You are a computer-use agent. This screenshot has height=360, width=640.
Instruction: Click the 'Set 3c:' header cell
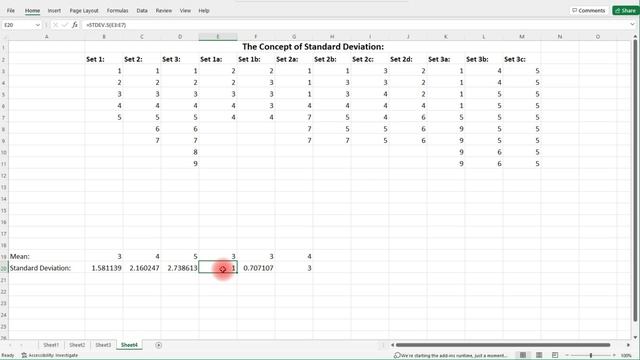point(522,59)
